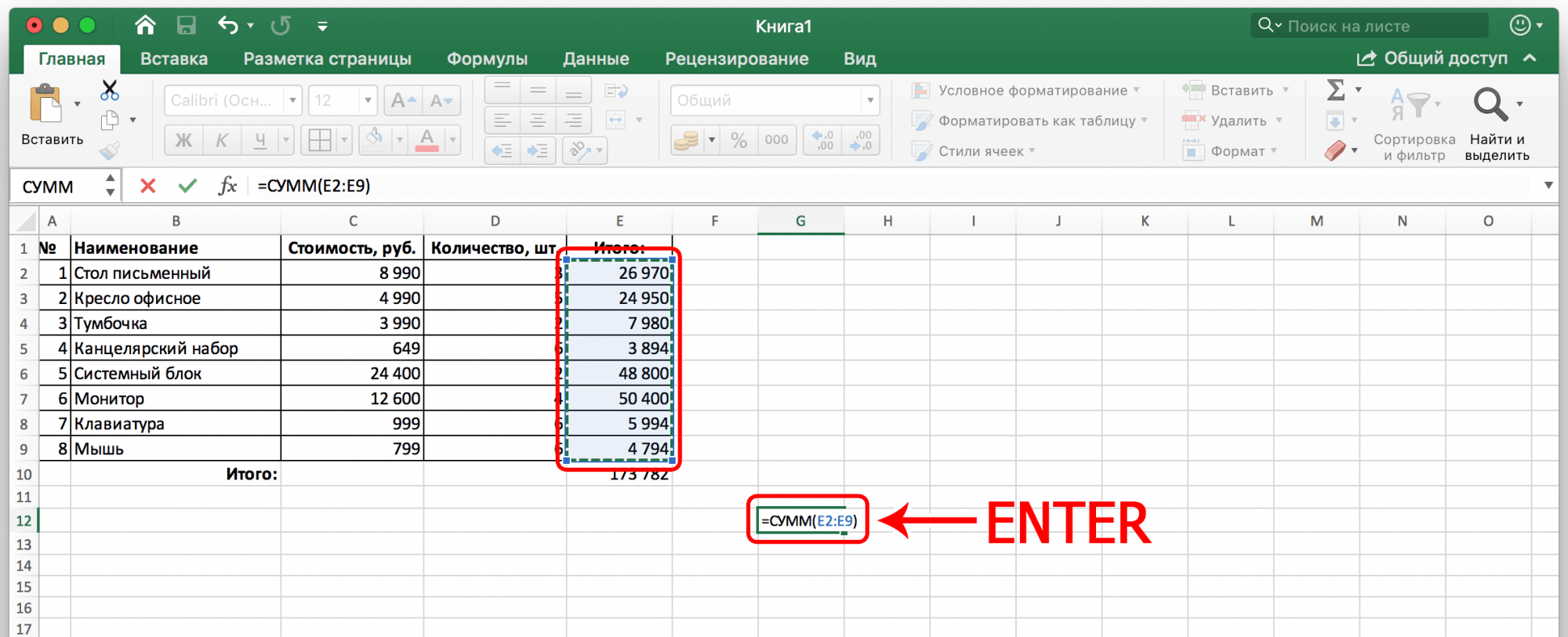Toggle bold Ж formatting

click(x=183, y=140)
